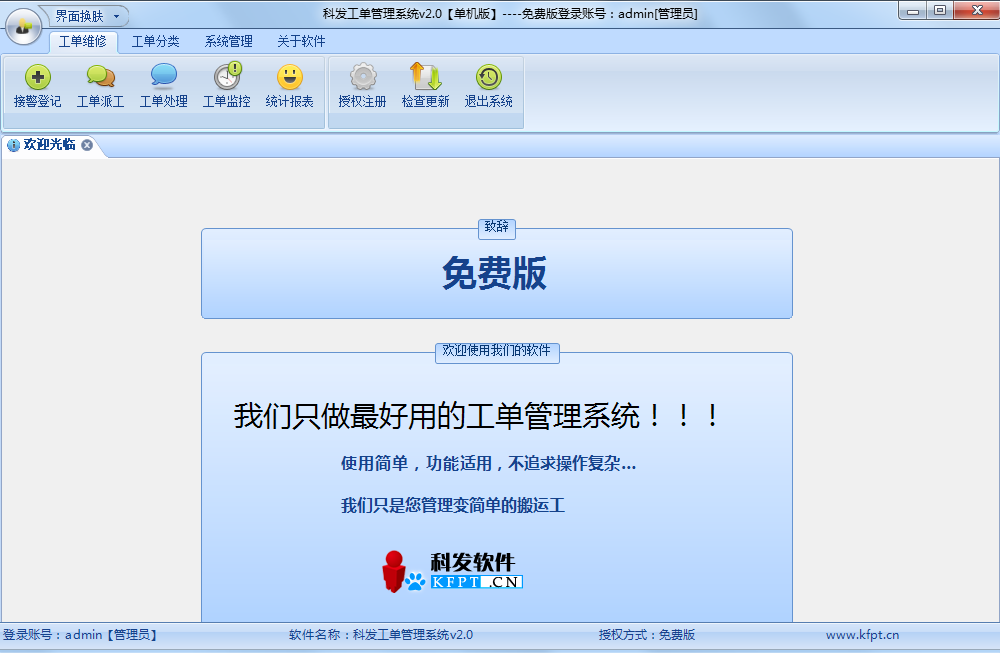Screen dimensions: 1000x653
Task: Open the 系统管理 ribbon tab
Action: [228, 41]
